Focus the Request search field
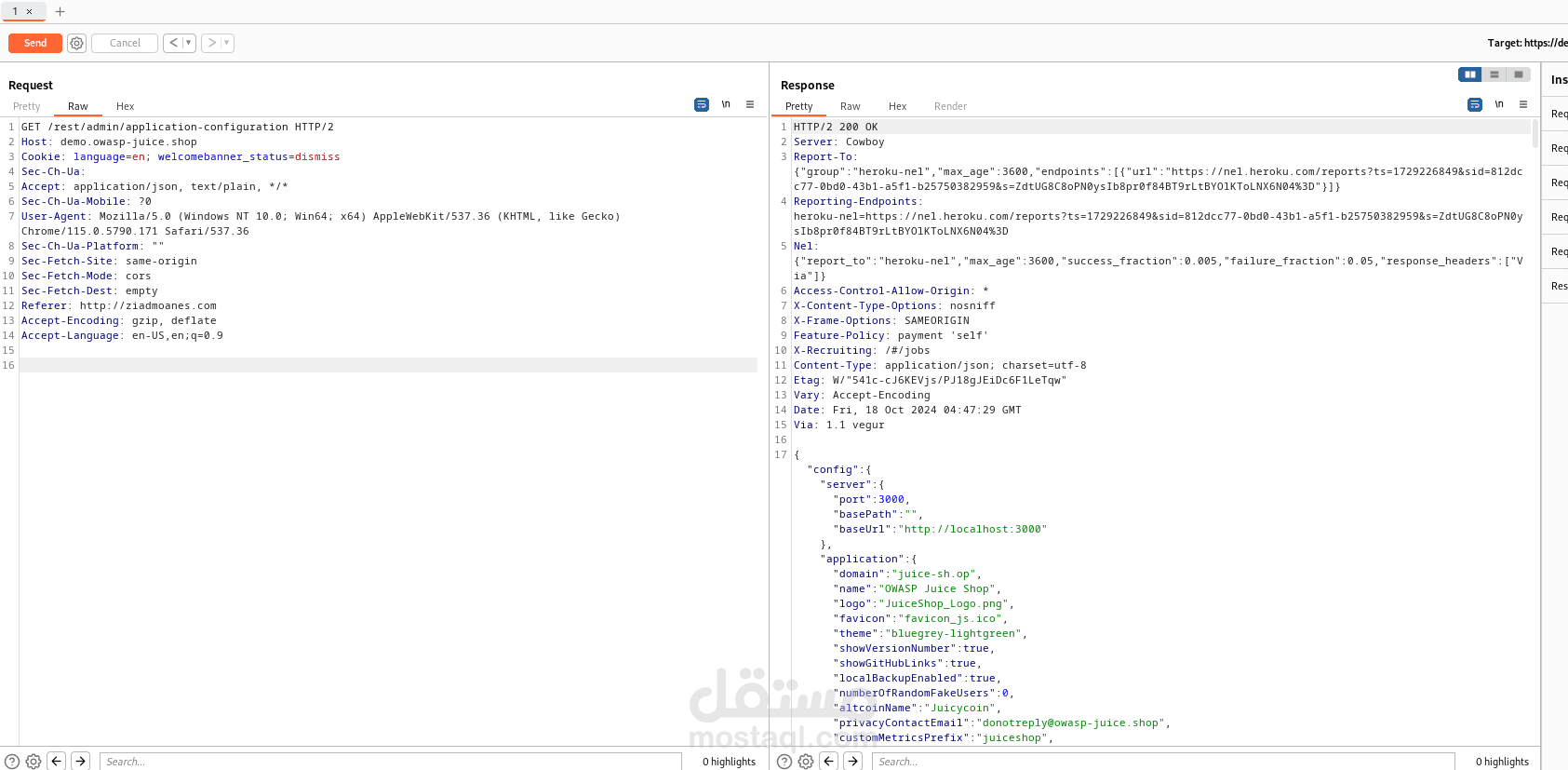This screenshot has height=770, width=1568. tap(391, 762)
